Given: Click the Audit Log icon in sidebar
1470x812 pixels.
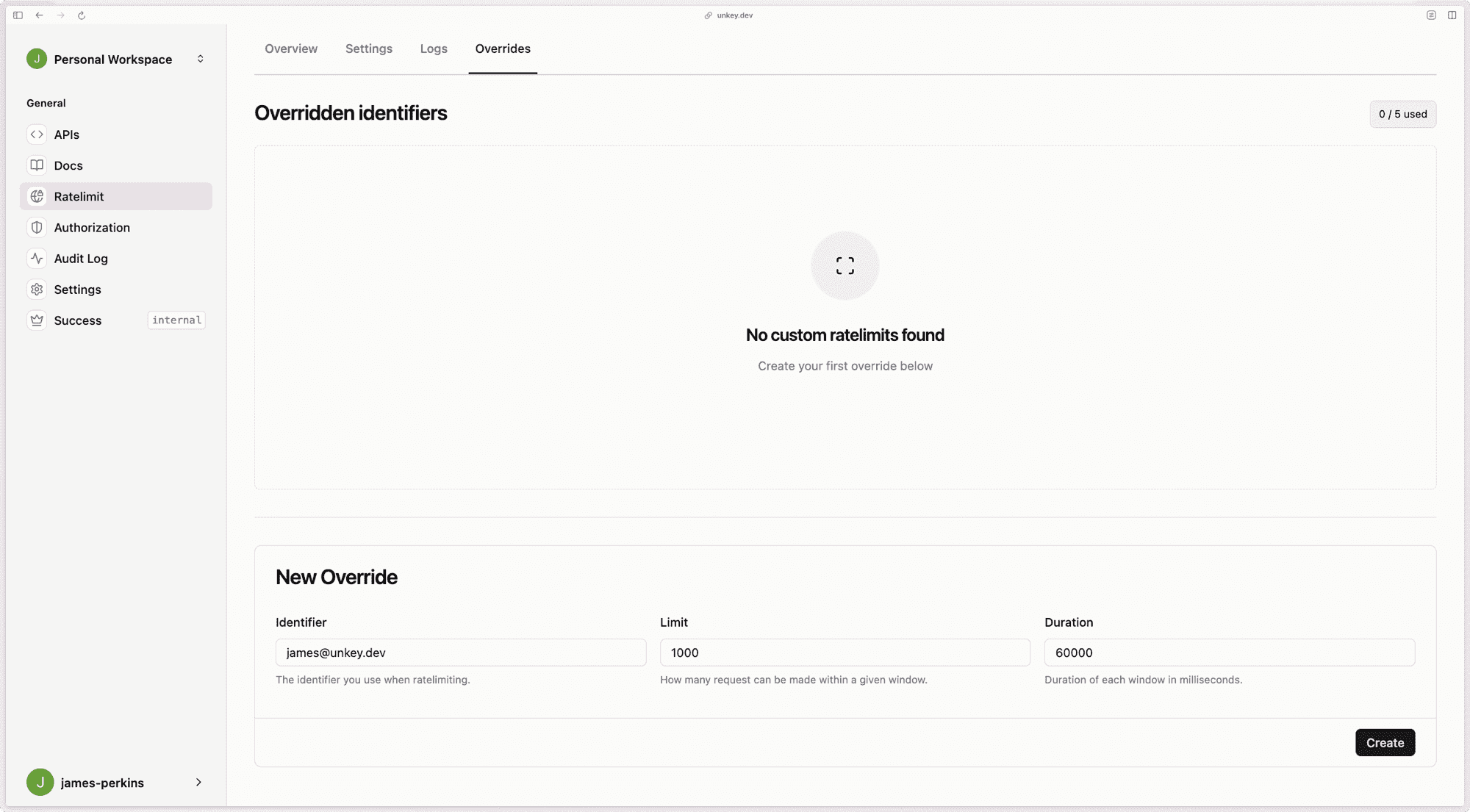Looking at the screenshot, I should pyautogui.click(x=37, y=258).
